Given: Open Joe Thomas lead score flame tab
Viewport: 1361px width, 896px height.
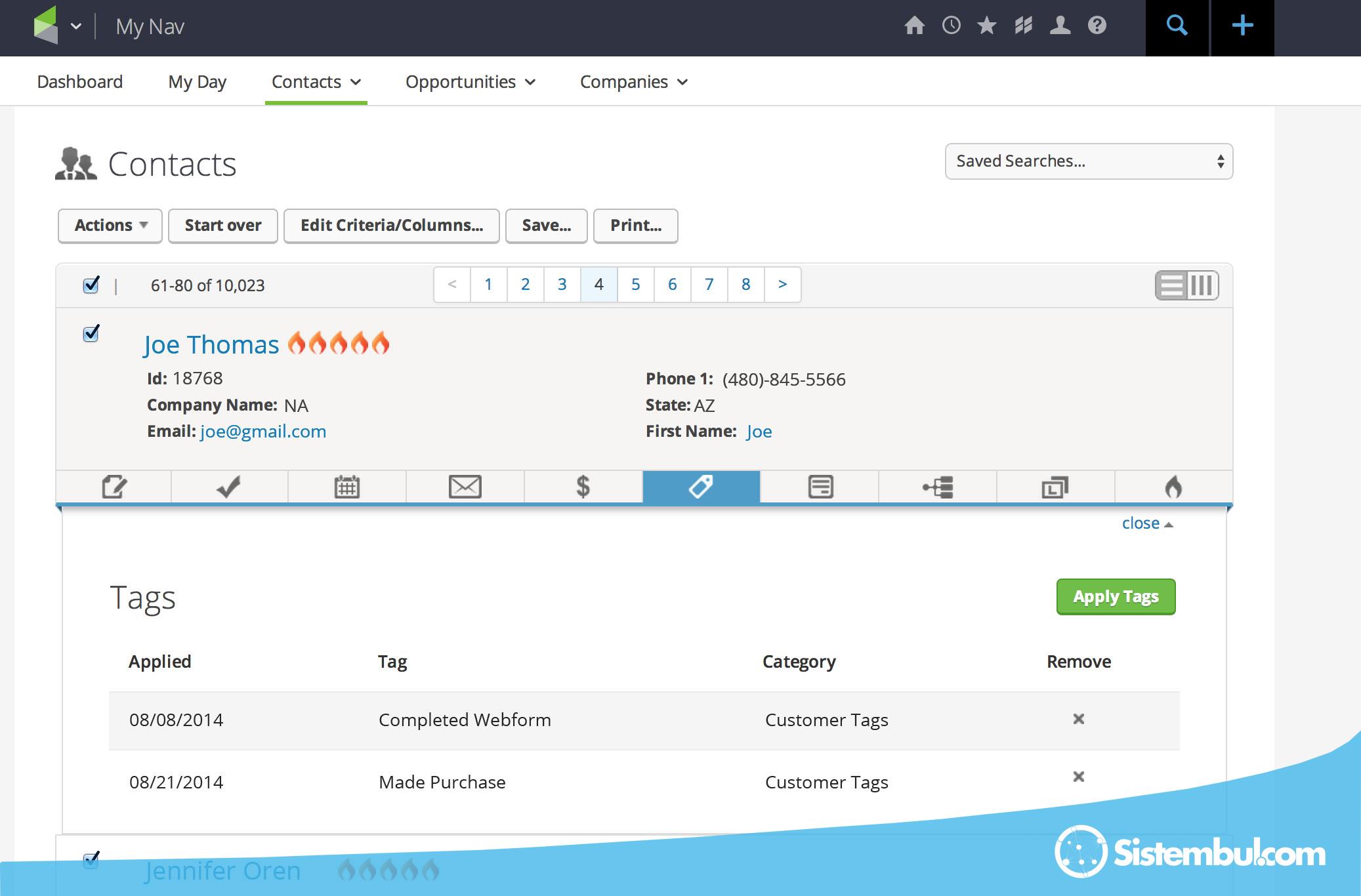Looking at the screenshot, I should coord(1173,487).
